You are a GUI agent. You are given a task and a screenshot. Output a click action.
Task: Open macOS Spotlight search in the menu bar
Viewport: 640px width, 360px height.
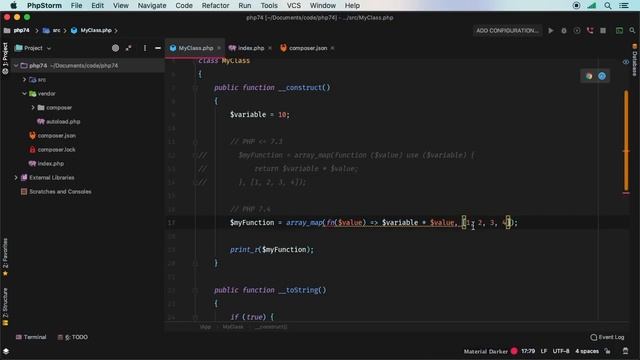(x=607, y=5)
